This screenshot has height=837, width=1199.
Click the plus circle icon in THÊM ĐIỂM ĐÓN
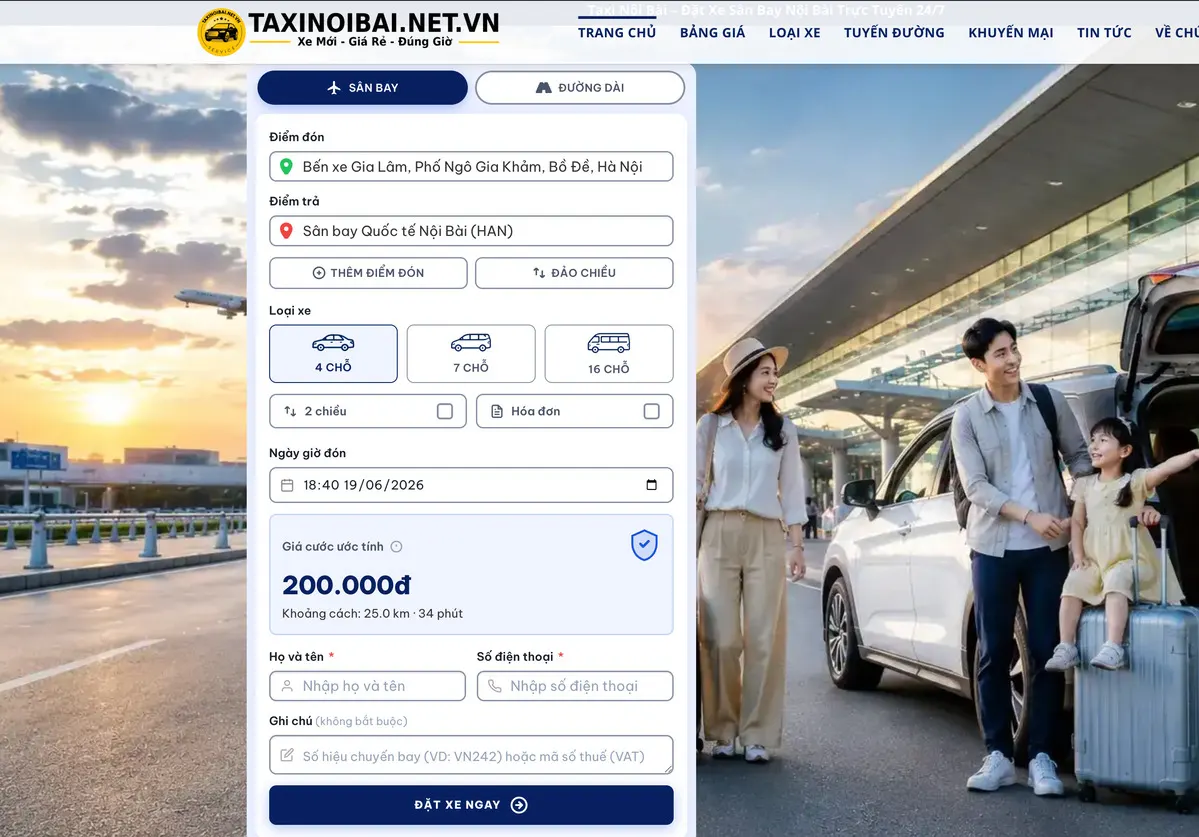tap(319, 273)
